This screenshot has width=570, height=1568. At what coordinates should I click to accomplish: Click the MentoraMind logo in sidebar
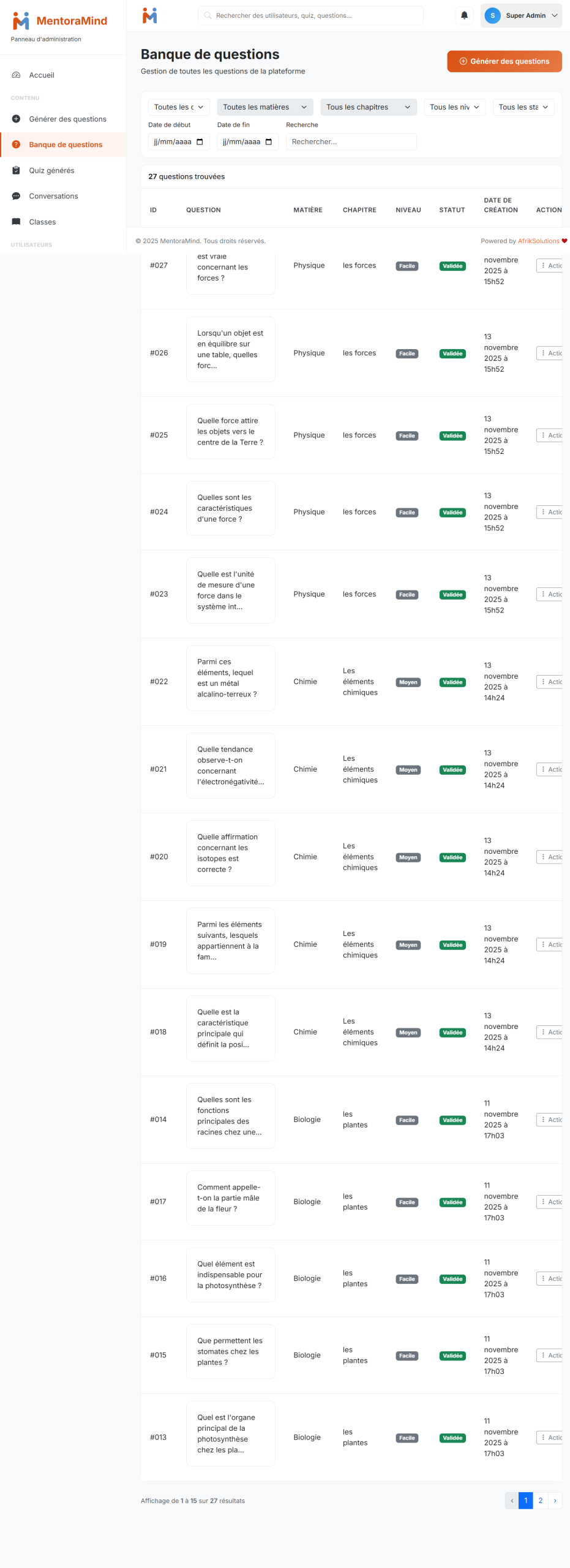pyautogui.click(x=59, y=21)
